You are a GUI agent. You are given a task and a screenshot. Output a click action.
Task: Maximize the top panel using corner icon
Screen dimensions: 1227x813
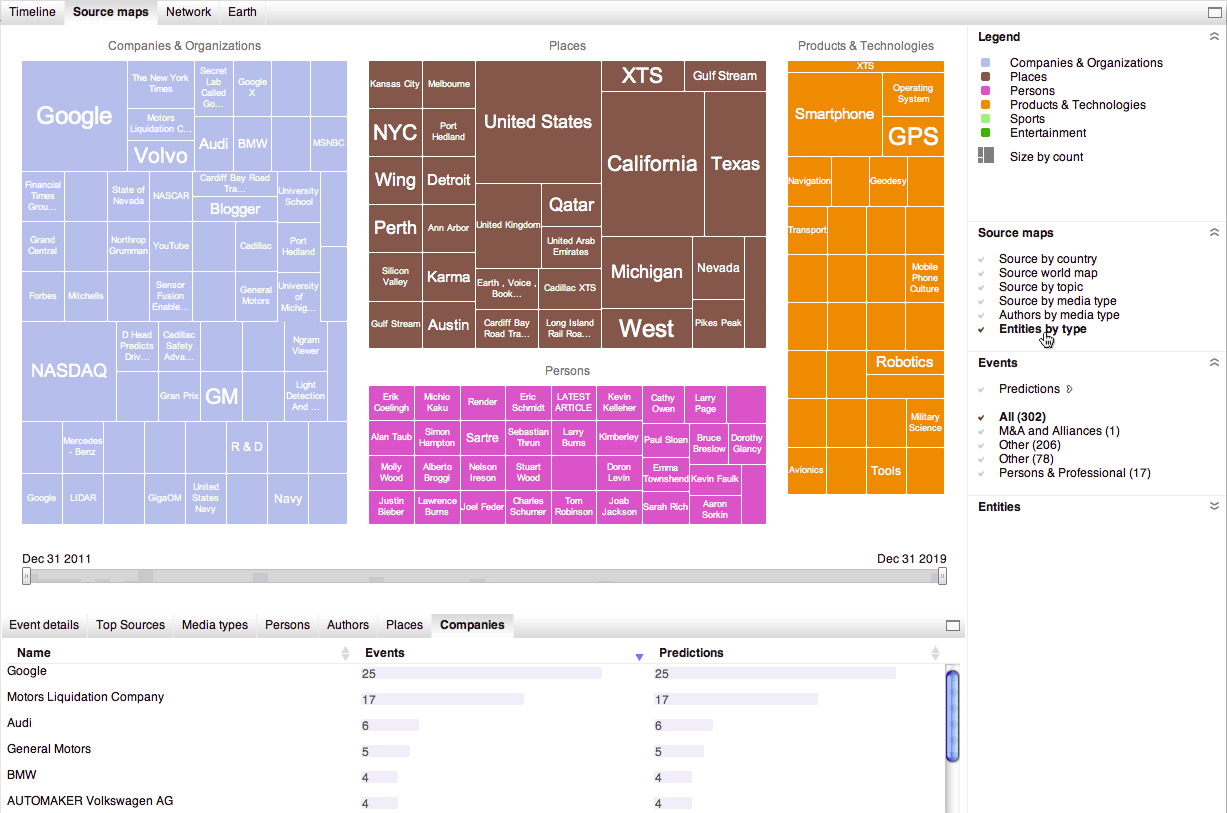click(x=1214, y=13)
